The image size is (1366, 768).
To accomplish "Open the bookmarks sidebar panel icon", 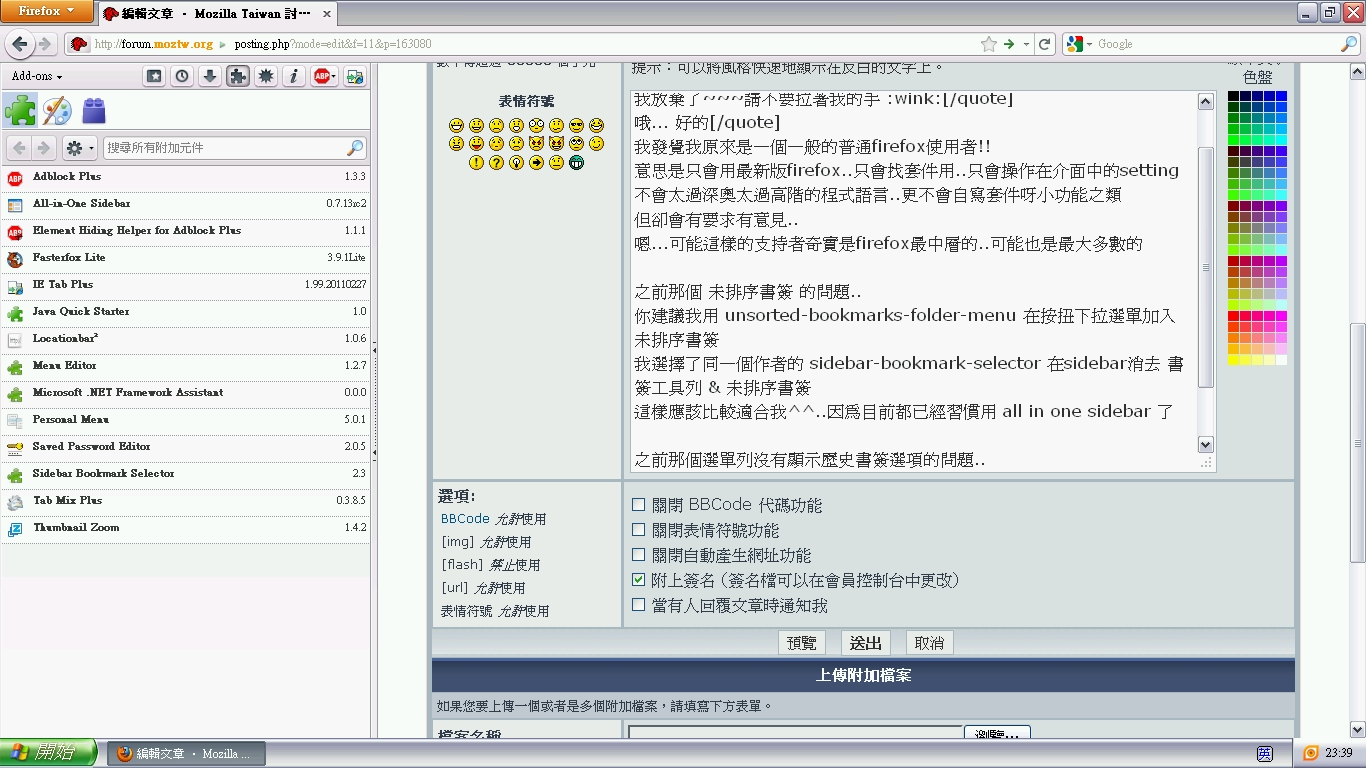I will pyautogui.click(x=154, y=76).
